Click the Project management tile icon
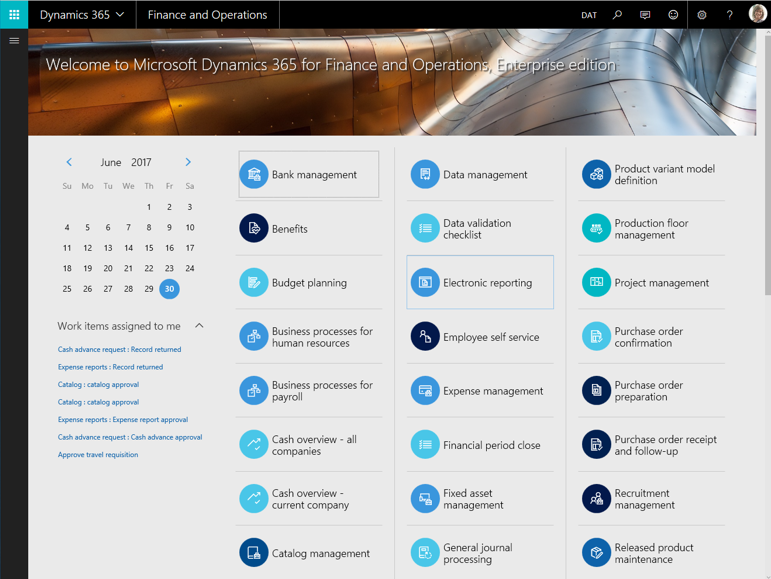This screenshot has height=579, width=771. tap(596, 282)
